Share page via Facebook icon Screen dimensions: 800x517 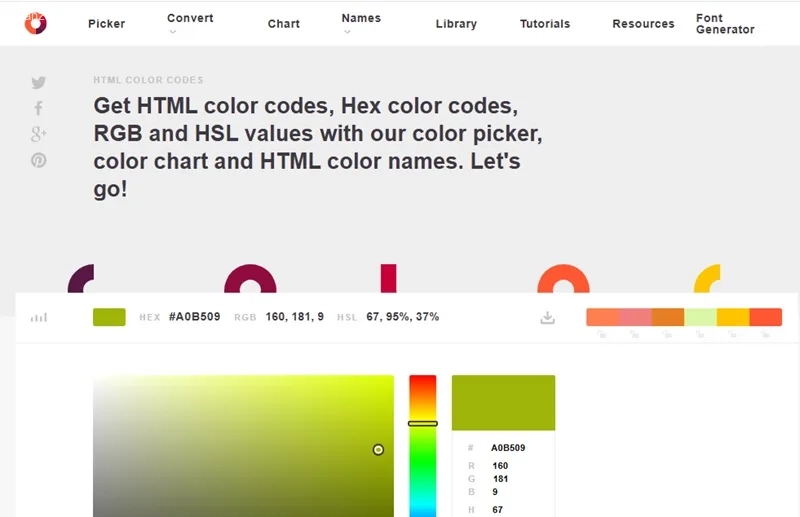click(38, 108)
